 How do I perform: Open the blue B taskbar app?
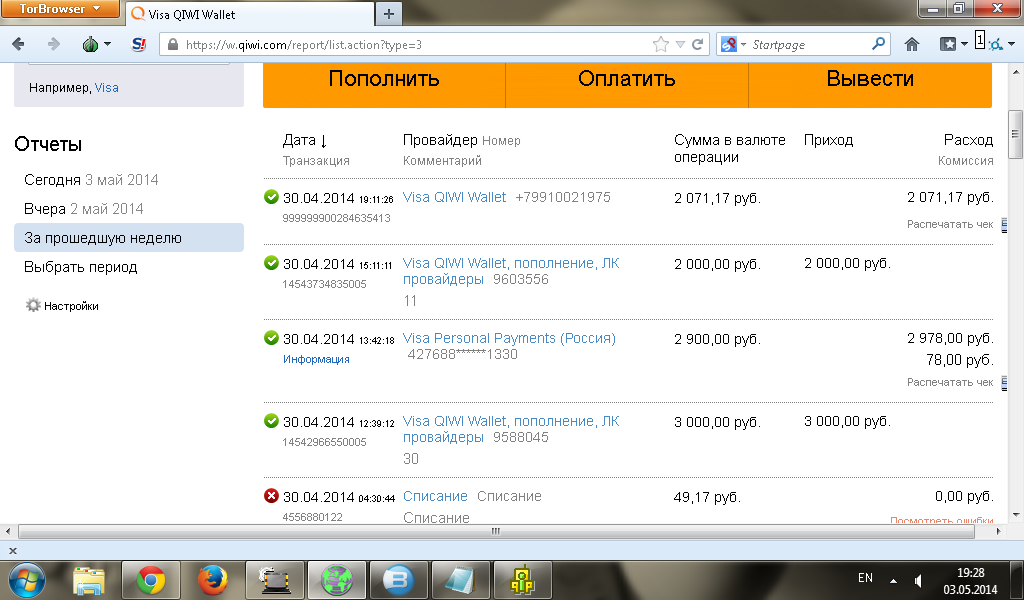[x=398, y=580]
